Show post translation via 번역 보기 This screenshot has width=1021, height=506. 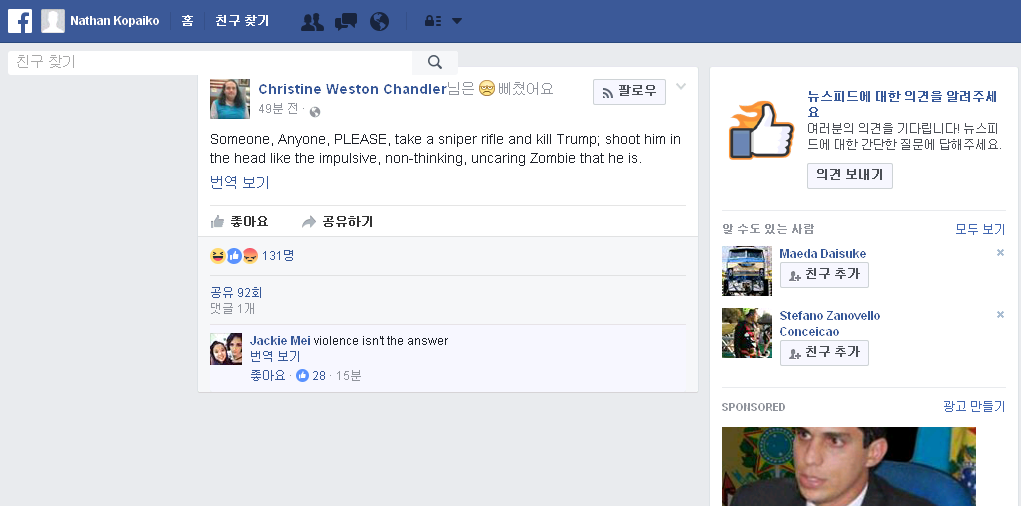pos(240,182)
